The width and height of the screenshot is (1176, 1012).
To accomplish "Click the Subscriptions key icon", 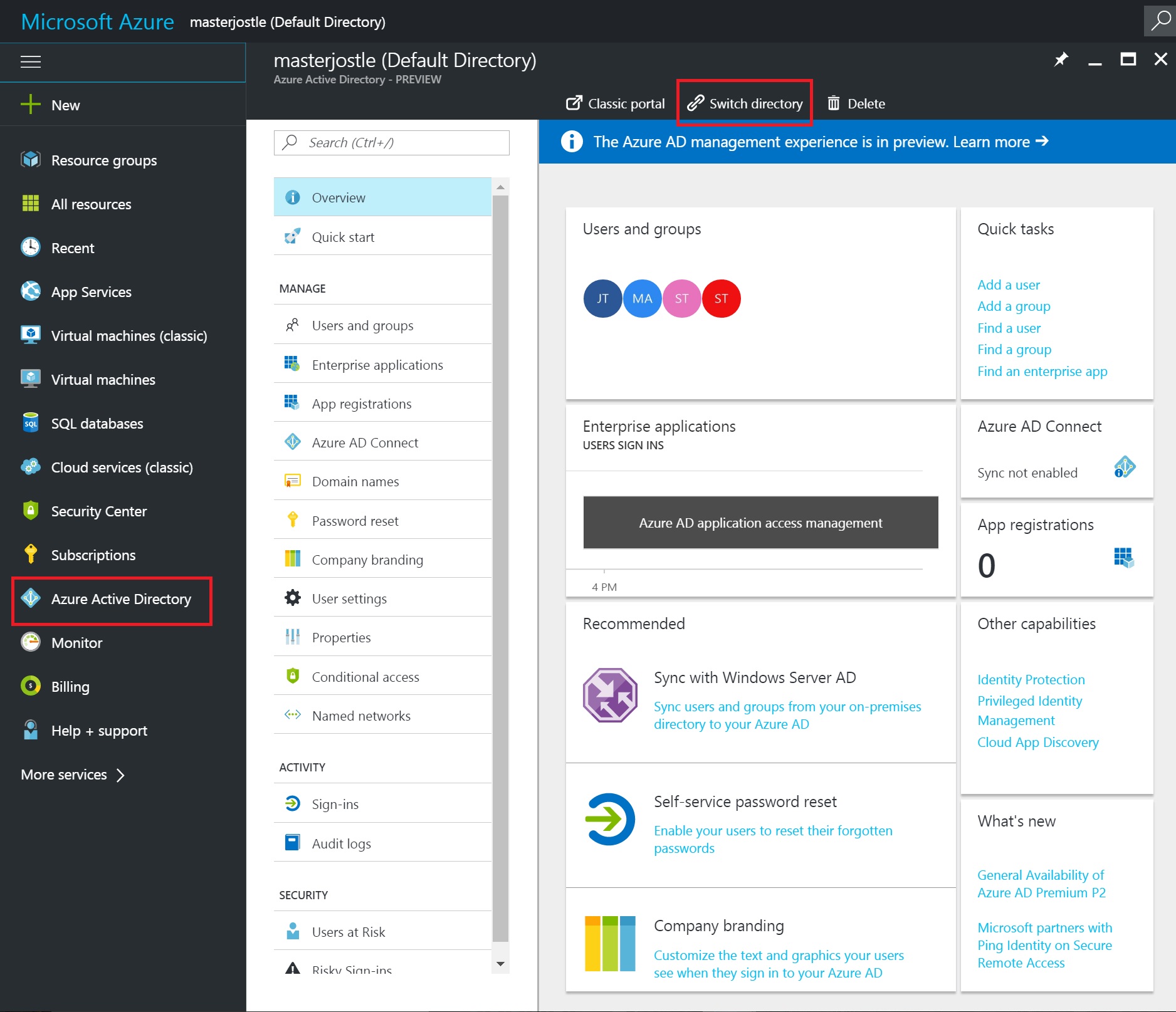I will coord(30,555).
